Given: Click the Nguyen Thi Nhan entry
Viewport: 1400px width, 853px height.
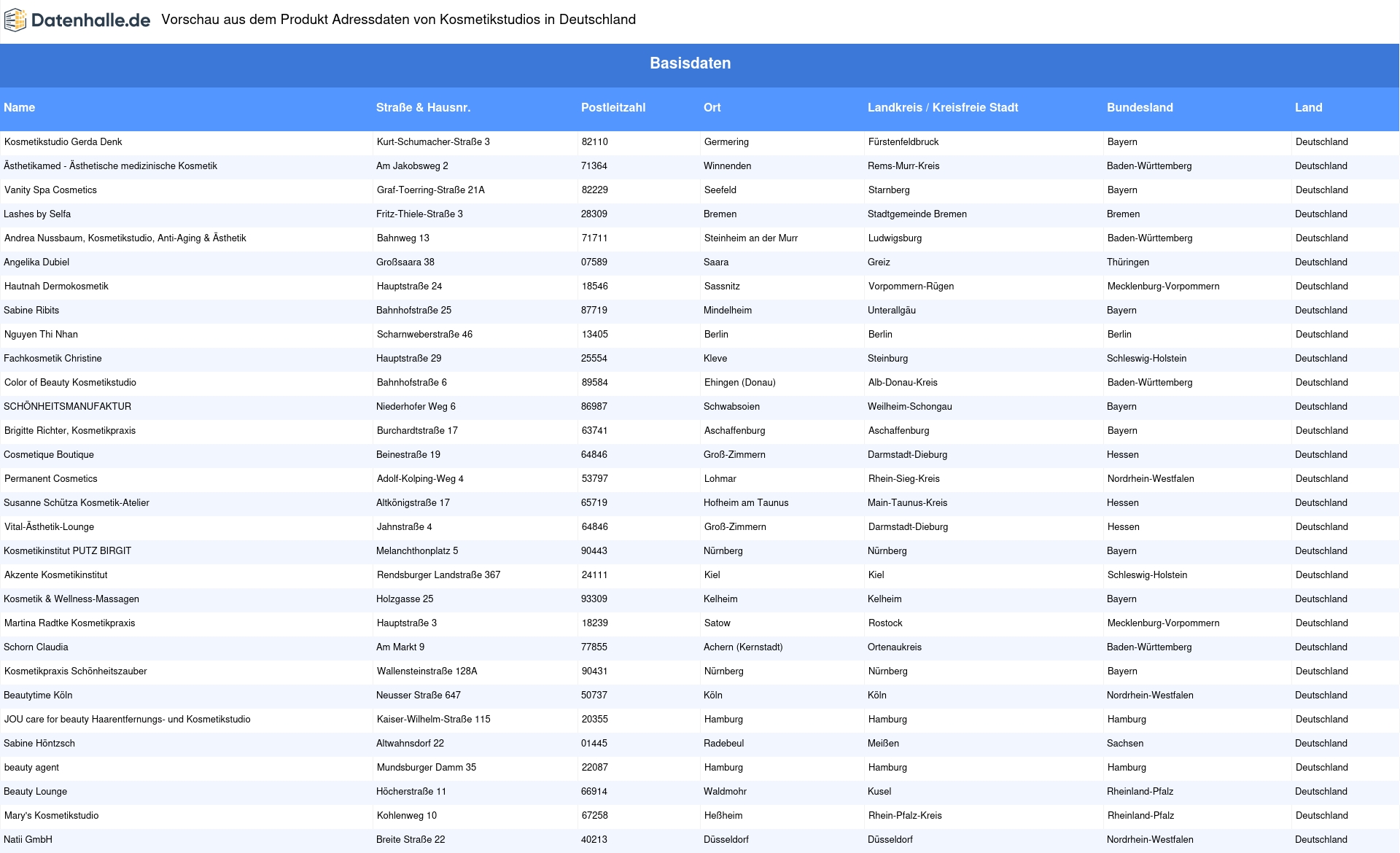Looking at the screenshot, I should pyautogui.click(x=41, y=335).
